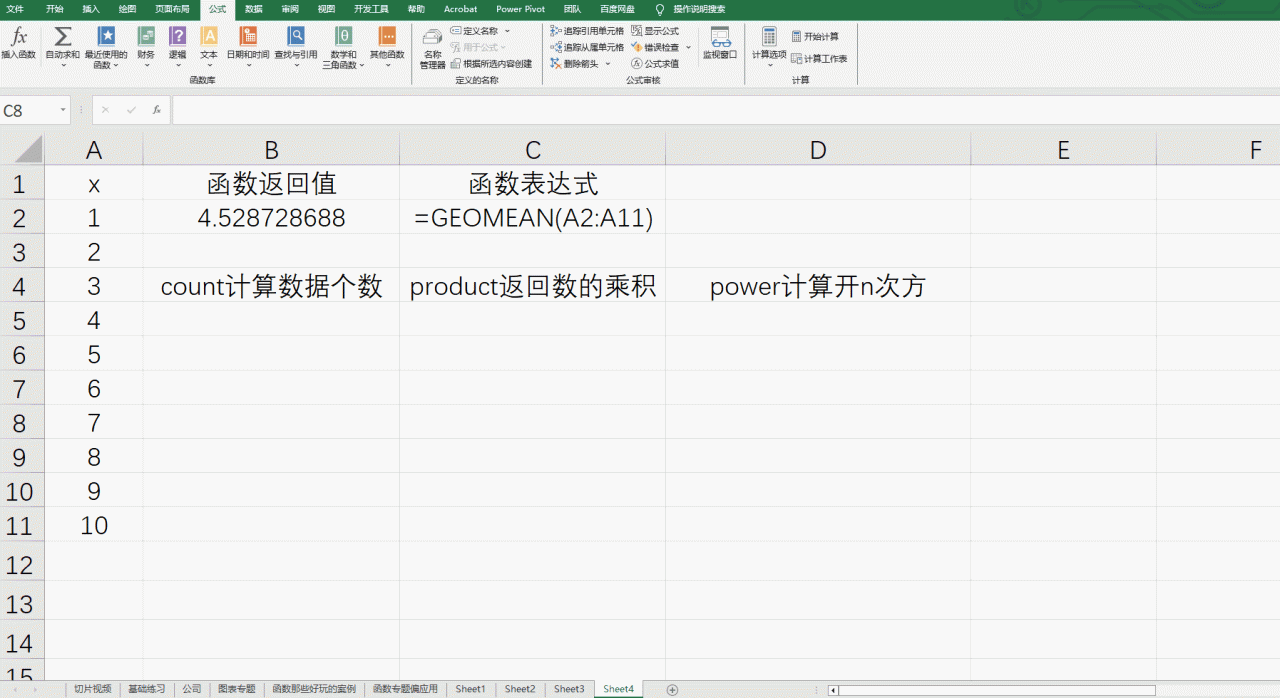Viewport: 1280px width, 698px height.
Task: Expand the Define Name (定义名称) dropdown arrow
Action: point(506,31)
